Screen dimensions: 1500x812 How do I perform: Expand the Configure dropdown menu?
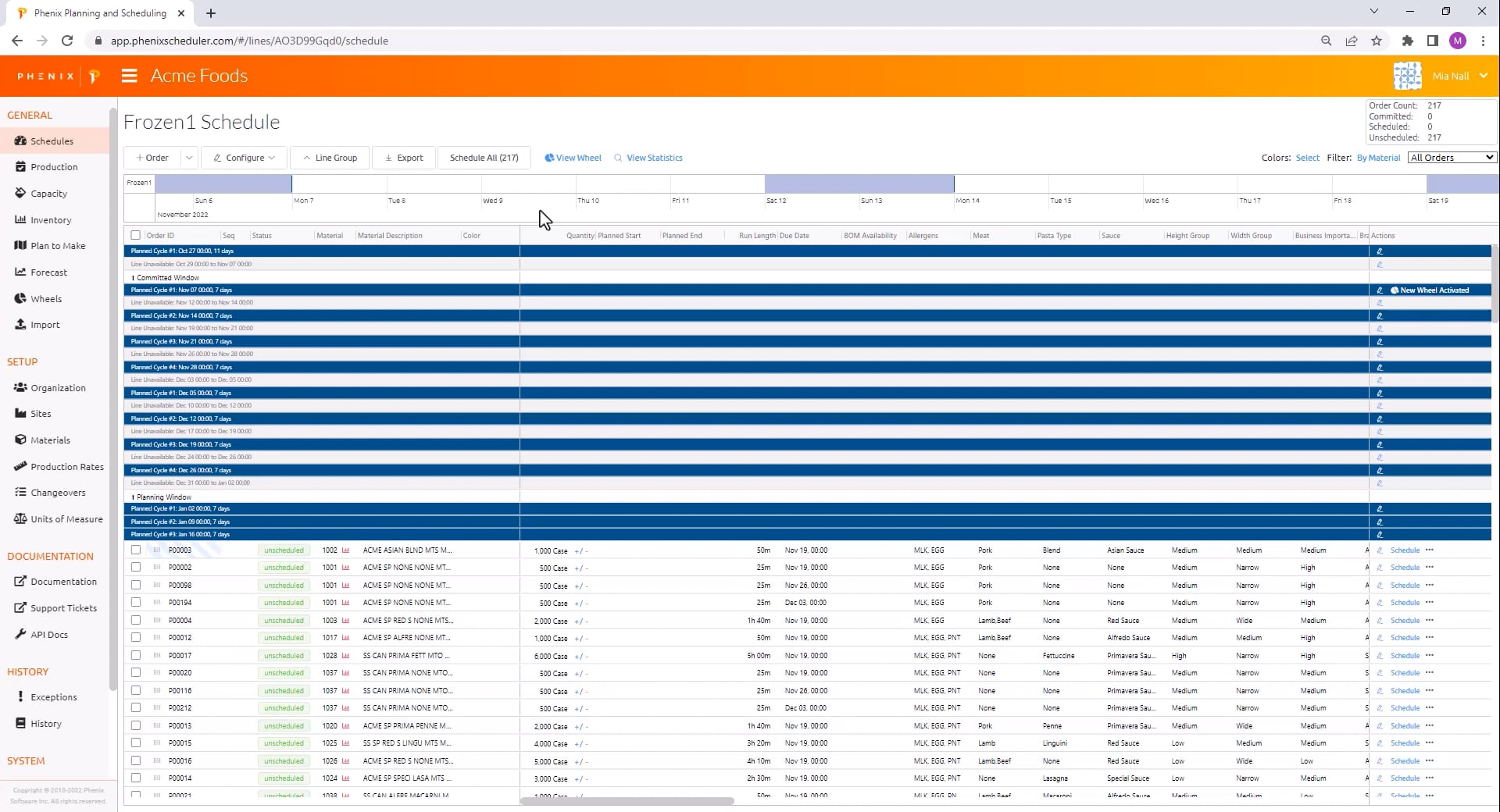245,158
